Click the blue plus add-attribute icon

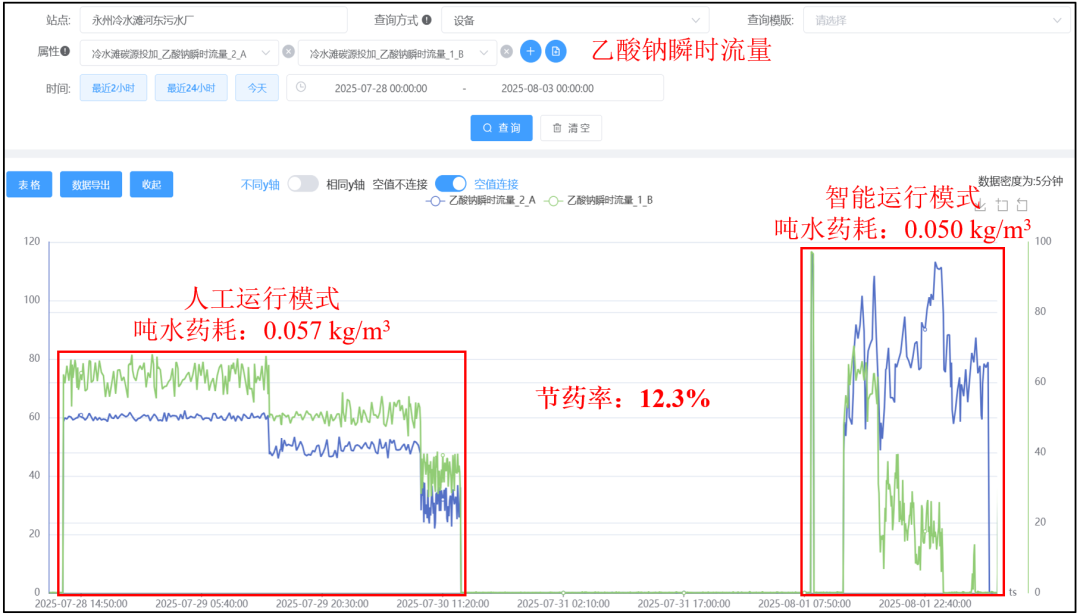[x=530, y=52]
